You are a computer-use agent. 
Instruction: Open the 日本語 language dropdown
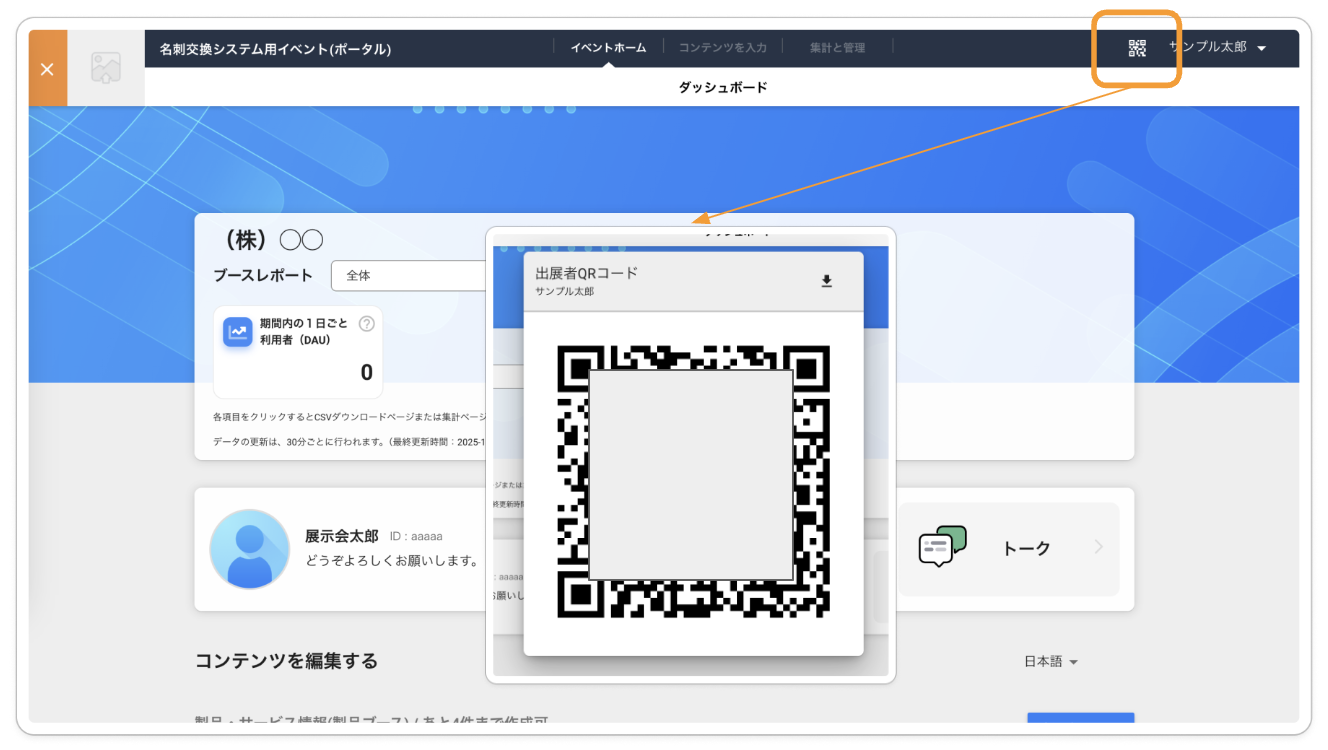(1051, 662)
